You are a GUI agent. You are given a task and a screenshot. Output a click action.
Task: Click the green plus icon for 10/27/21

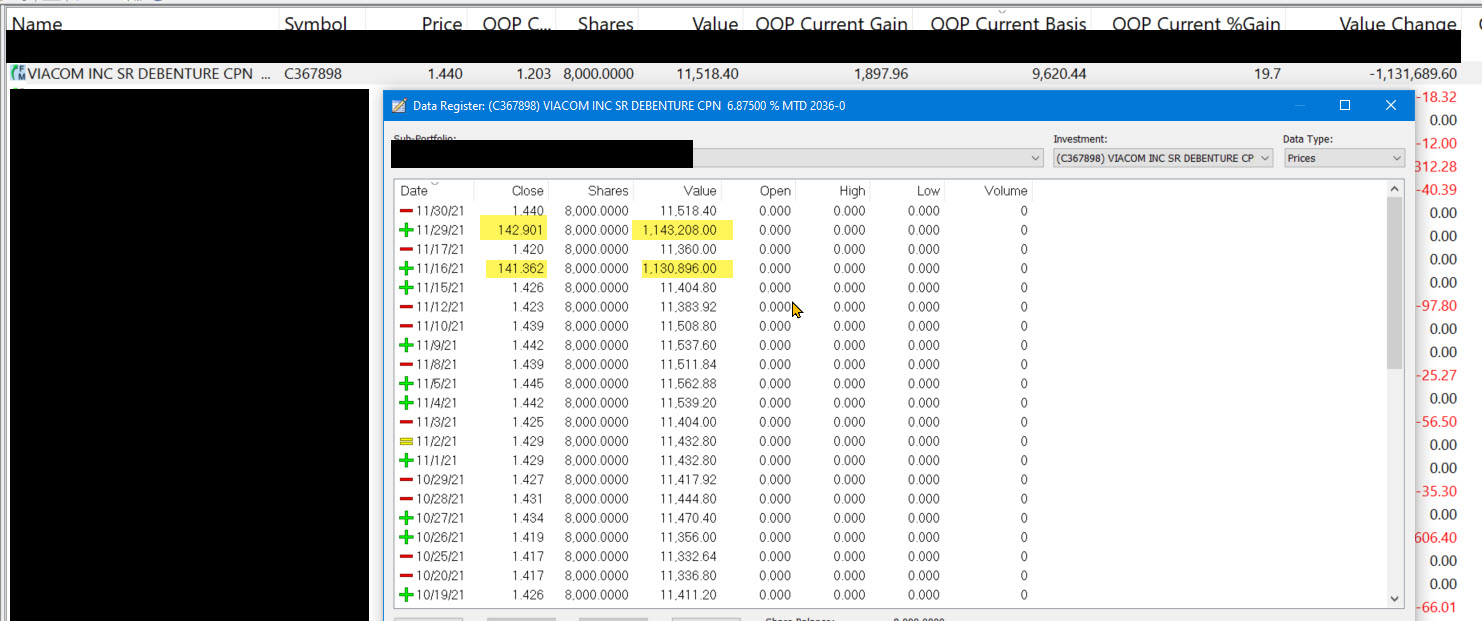click(406, 518)
